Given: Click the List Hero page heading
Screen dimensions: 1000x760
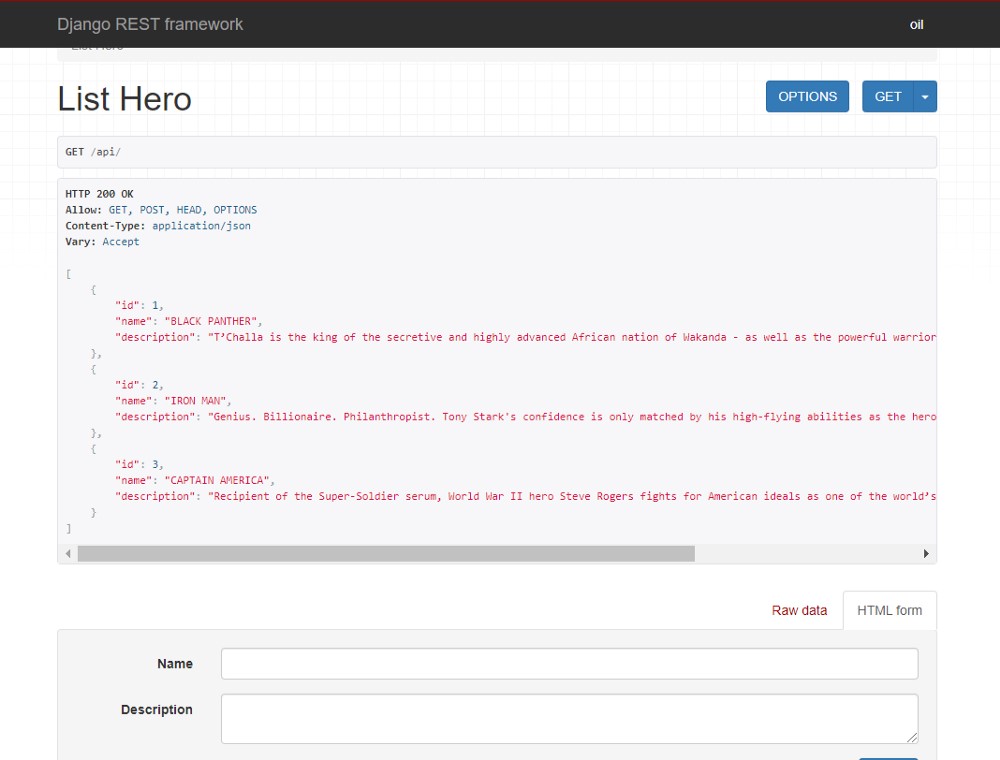Looking at the screenshot, I should (124, 99).
